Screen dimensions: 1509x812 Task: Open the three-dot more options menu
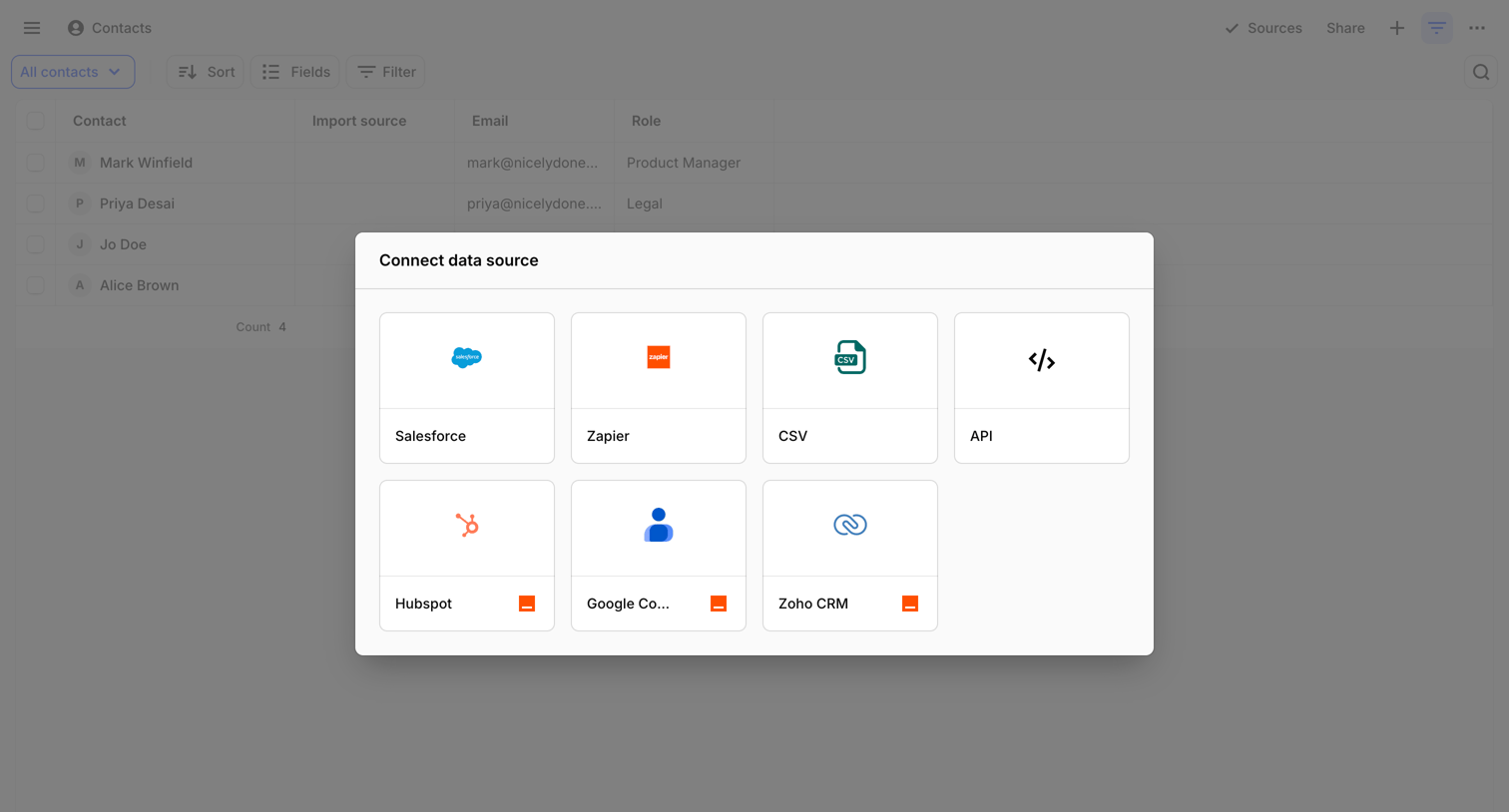pyautogui.click(x=1477, y=28)
